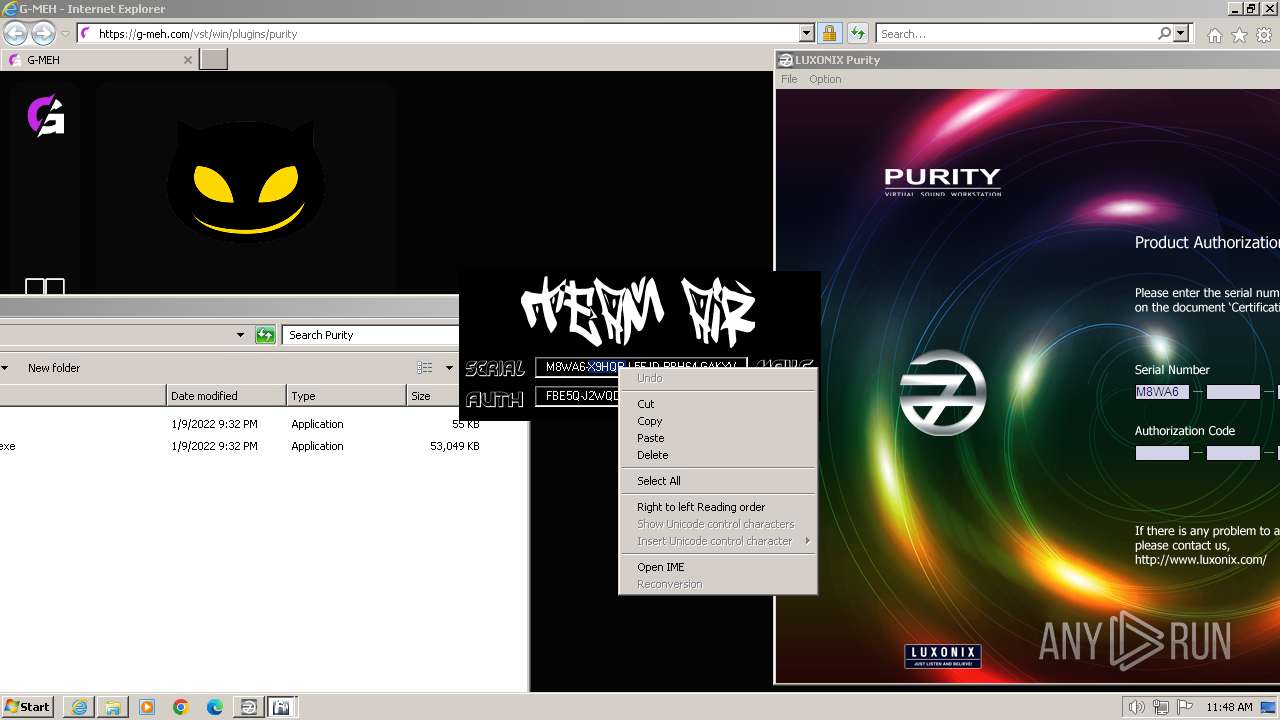Screen dimensions: 1280x720
Task: Sort by the Type column header
Action: [x=346, y=396]
